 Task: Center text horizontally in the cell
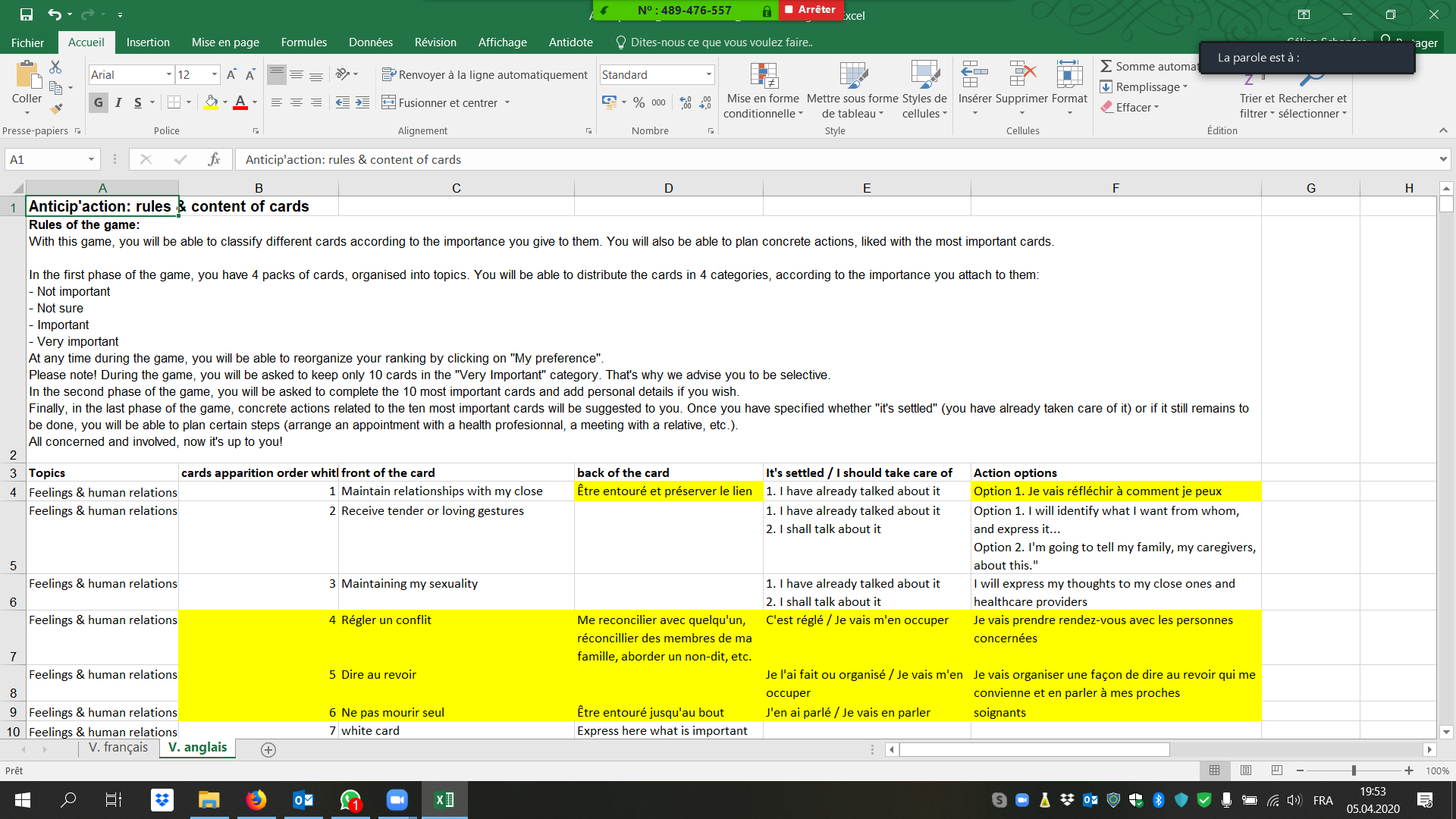297,102
